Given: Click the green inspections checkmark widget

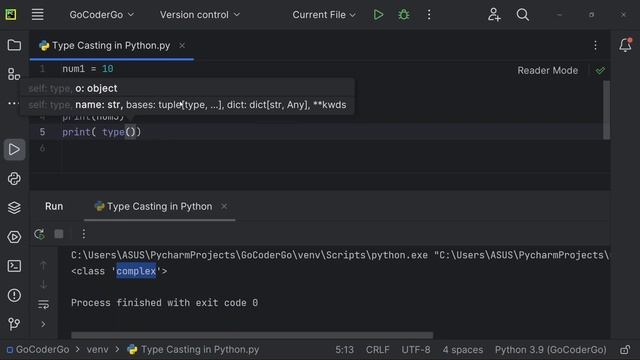Looking at the screenshot, I should (x=600, y=71).
